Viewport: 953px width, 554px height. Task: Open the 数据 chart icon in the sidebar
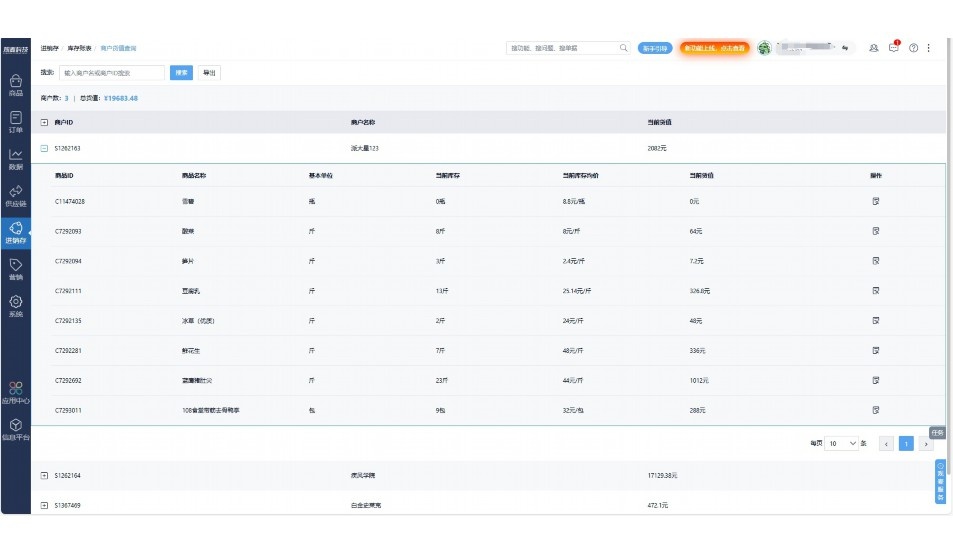15,158
